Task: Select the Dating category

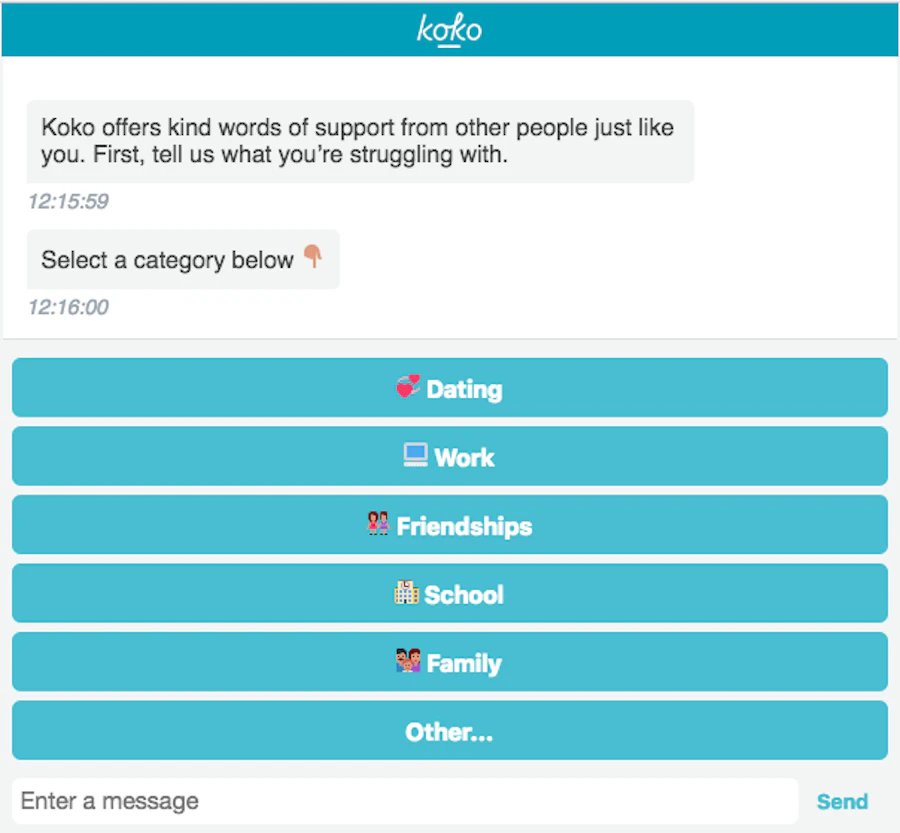Action: [450, 388]
